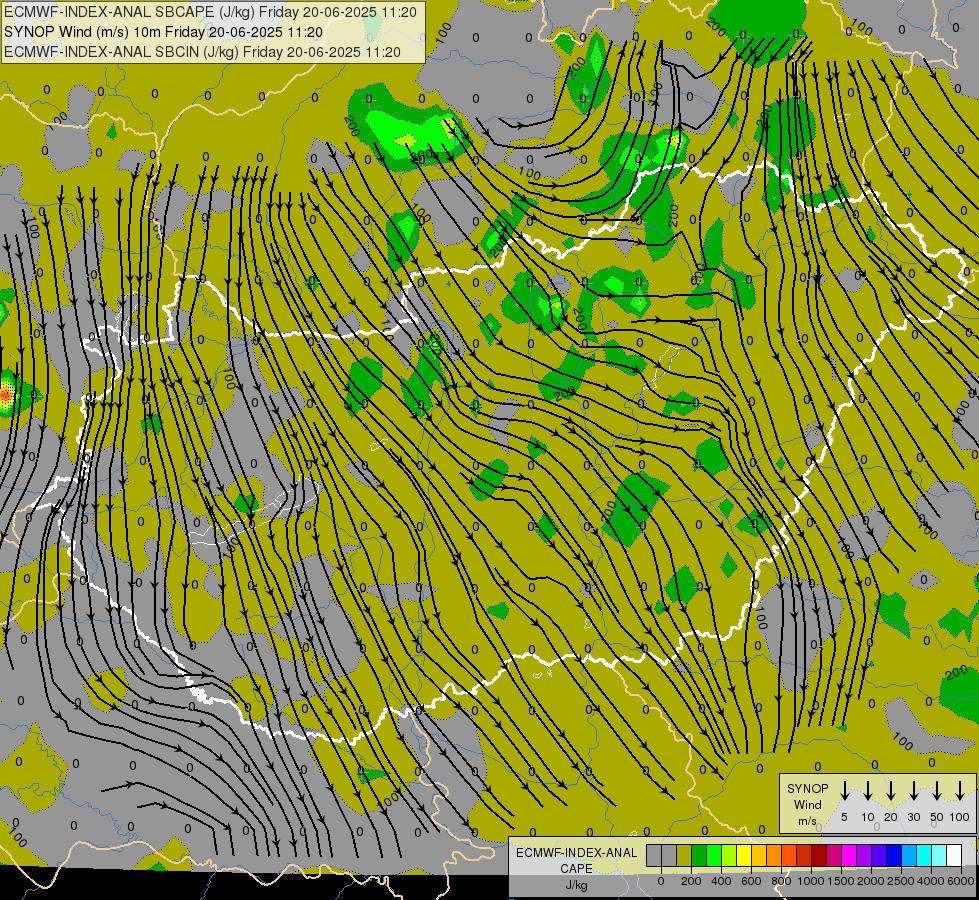Pick the pale cyan swatch right of 4000 tick
The image size is (979, 900).
(x=938, y=855)
